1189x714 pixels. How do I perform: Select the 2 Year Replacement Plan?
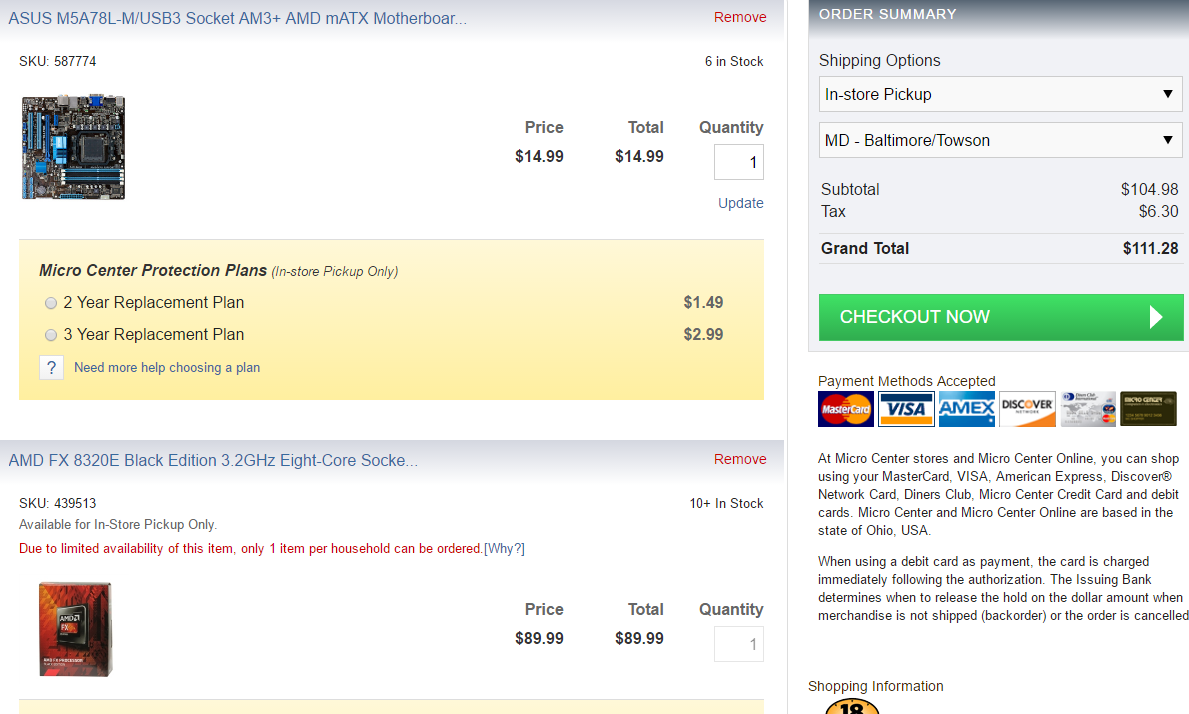(x=51, y=303)
